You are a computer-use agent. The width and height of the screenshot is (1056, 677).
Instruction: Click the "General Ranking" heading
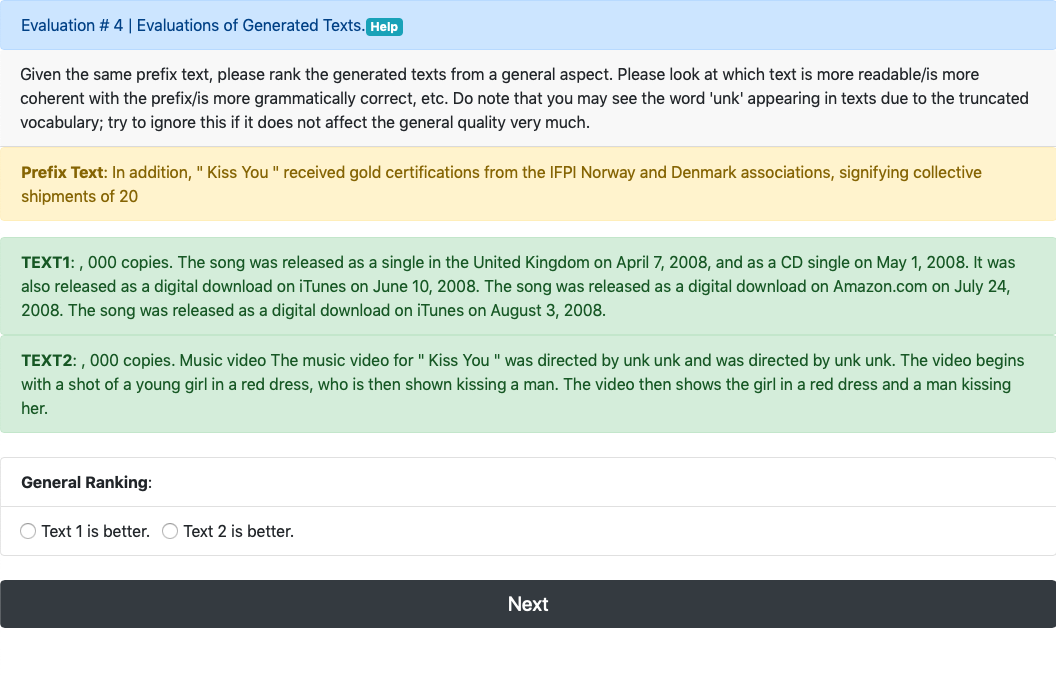(85, 482)
